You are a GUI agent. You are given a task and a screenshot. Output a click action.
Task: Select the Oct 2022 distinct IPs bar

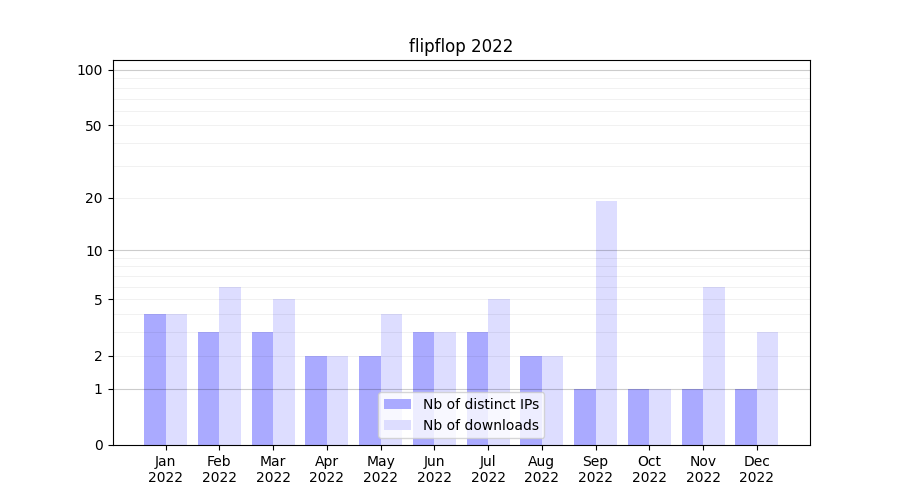[638, 417]
